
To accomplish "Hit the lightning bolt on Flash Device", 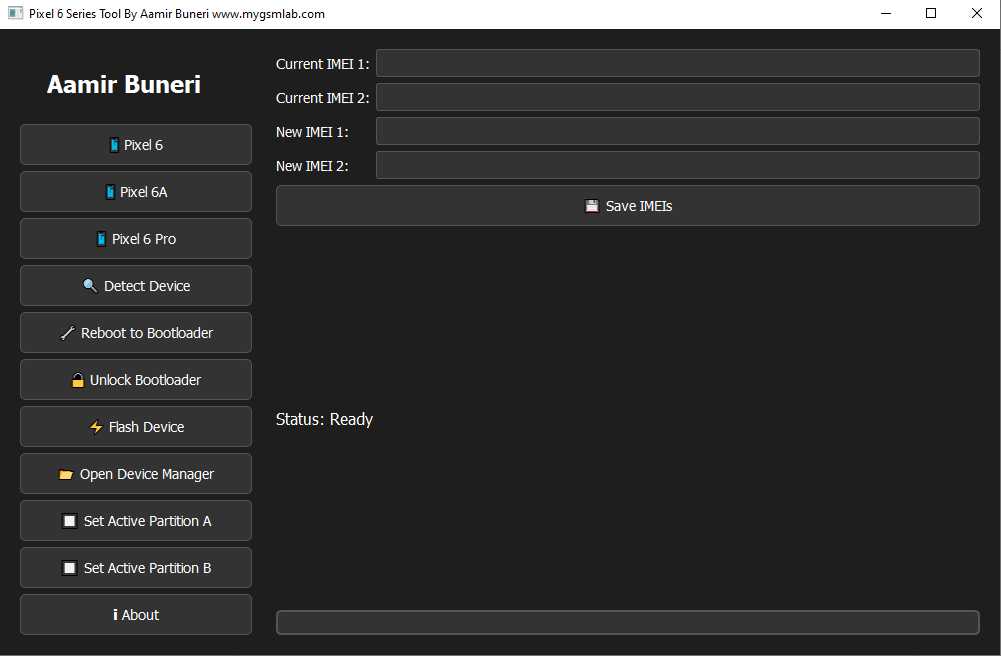I will click(96, 426).
